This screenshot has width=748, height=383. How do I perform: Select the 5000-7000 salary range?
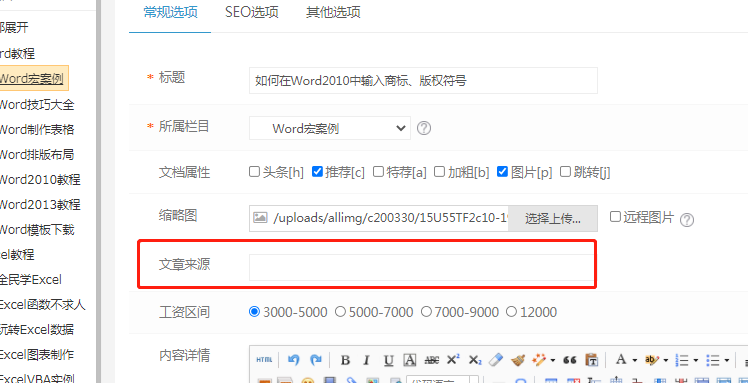340,312
